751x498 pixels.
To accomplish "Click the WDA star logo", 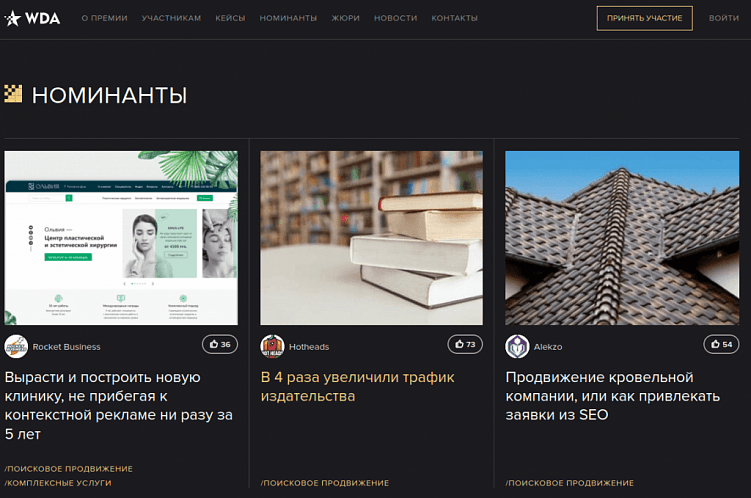I will pyautogui.click(x=32, y=18).
